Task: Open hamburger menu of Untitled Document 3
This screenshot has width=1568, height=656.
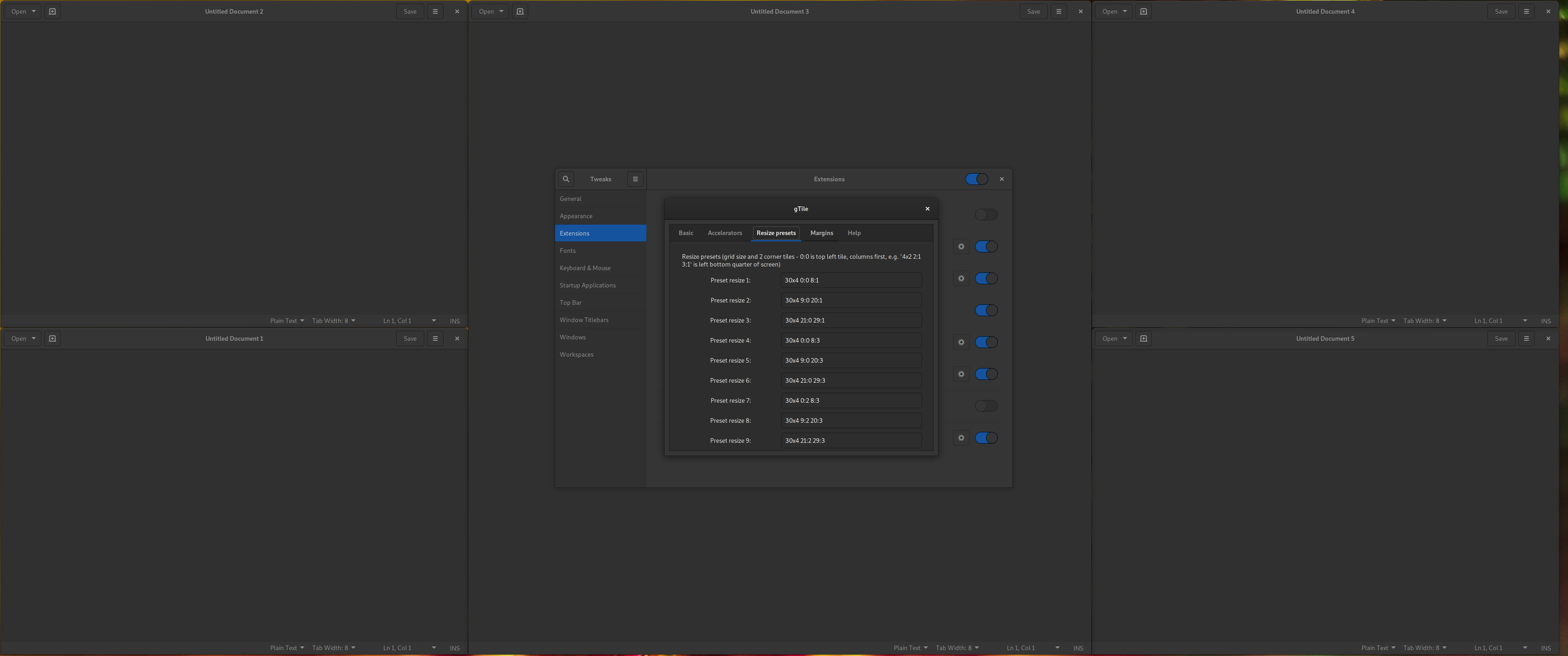Action: tap(1058, 11)
